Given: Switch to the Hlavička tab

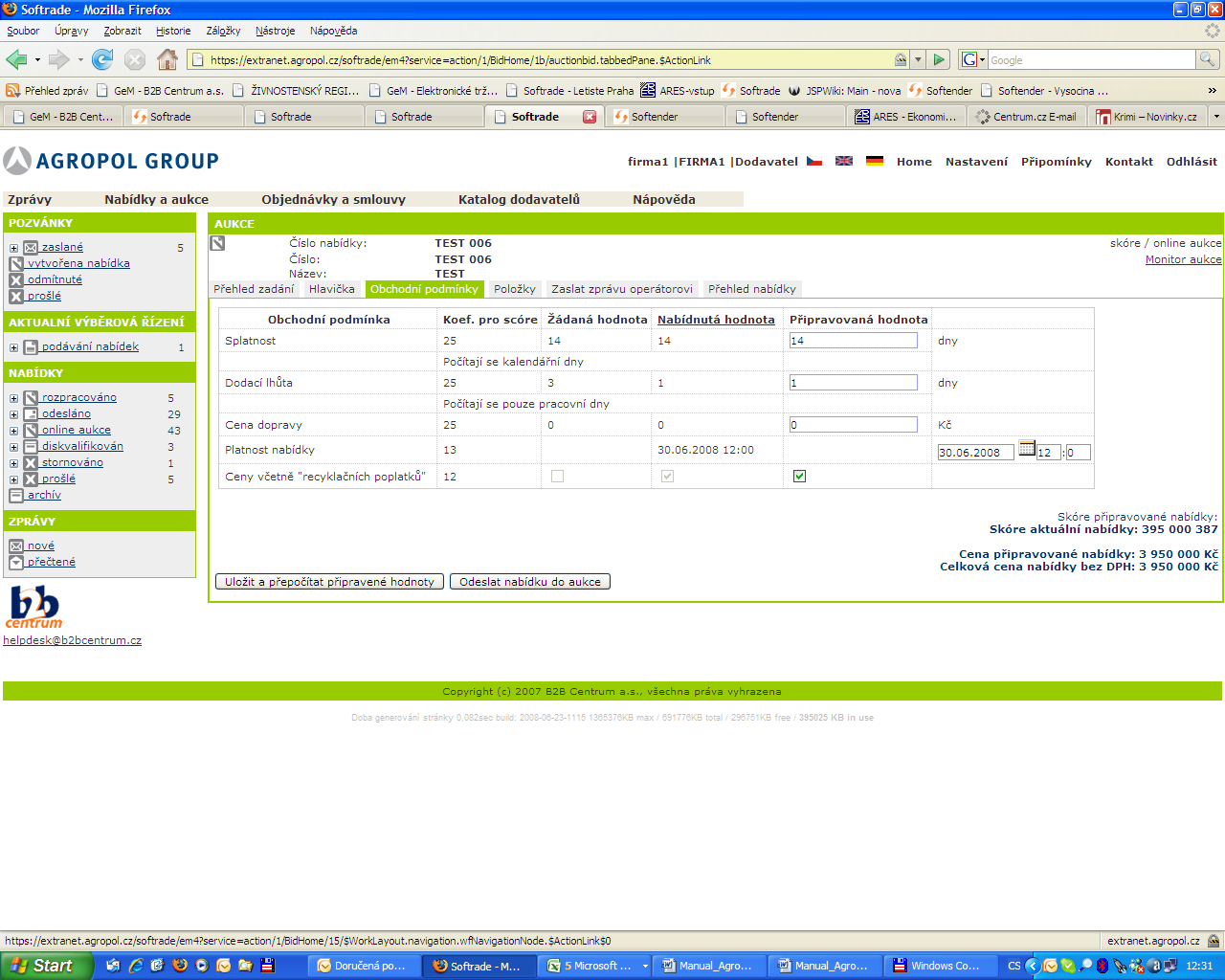Looking at the screenshot, I should tap(331, 289).
